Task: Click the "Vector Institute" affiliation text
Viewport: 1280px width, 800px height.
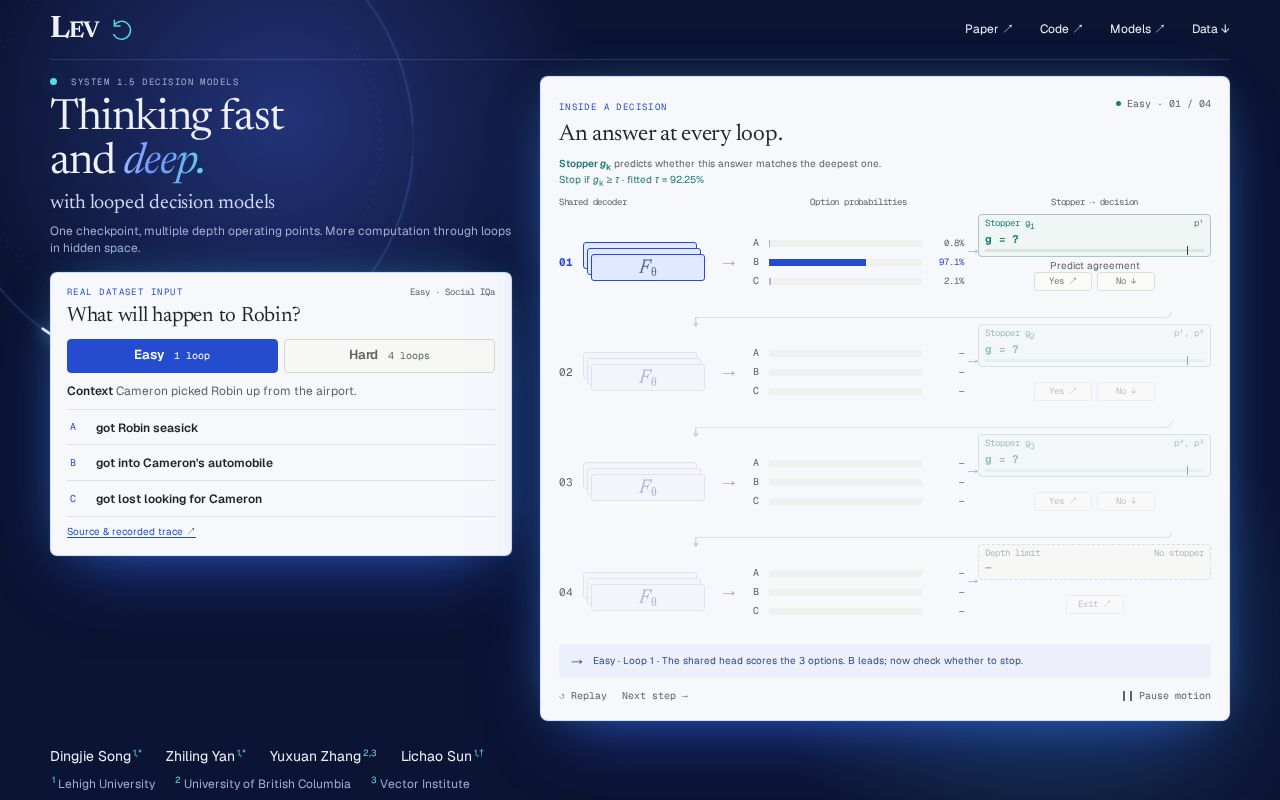Action: tap(425, 784)
